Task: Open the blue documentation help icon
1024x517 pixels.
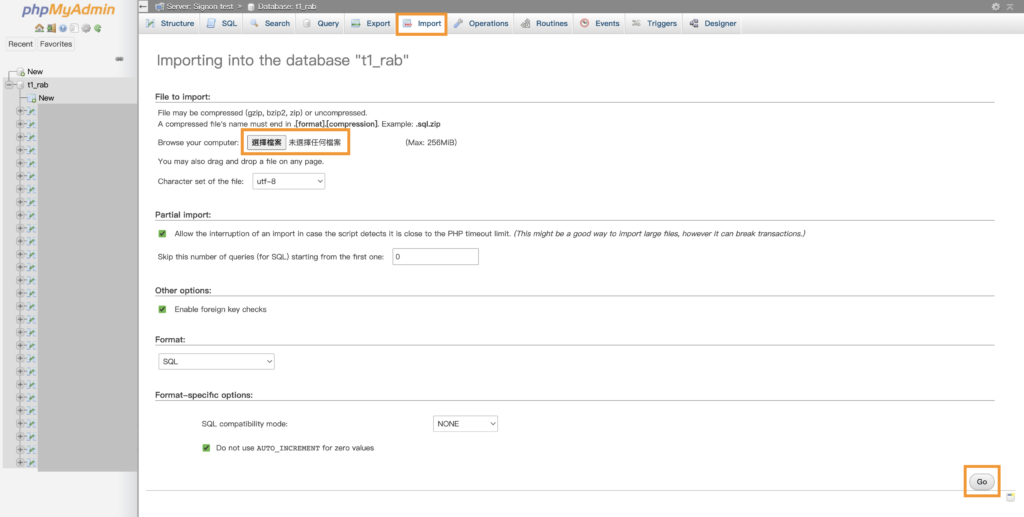Action: pyautogui.click(x=62, y=28)
